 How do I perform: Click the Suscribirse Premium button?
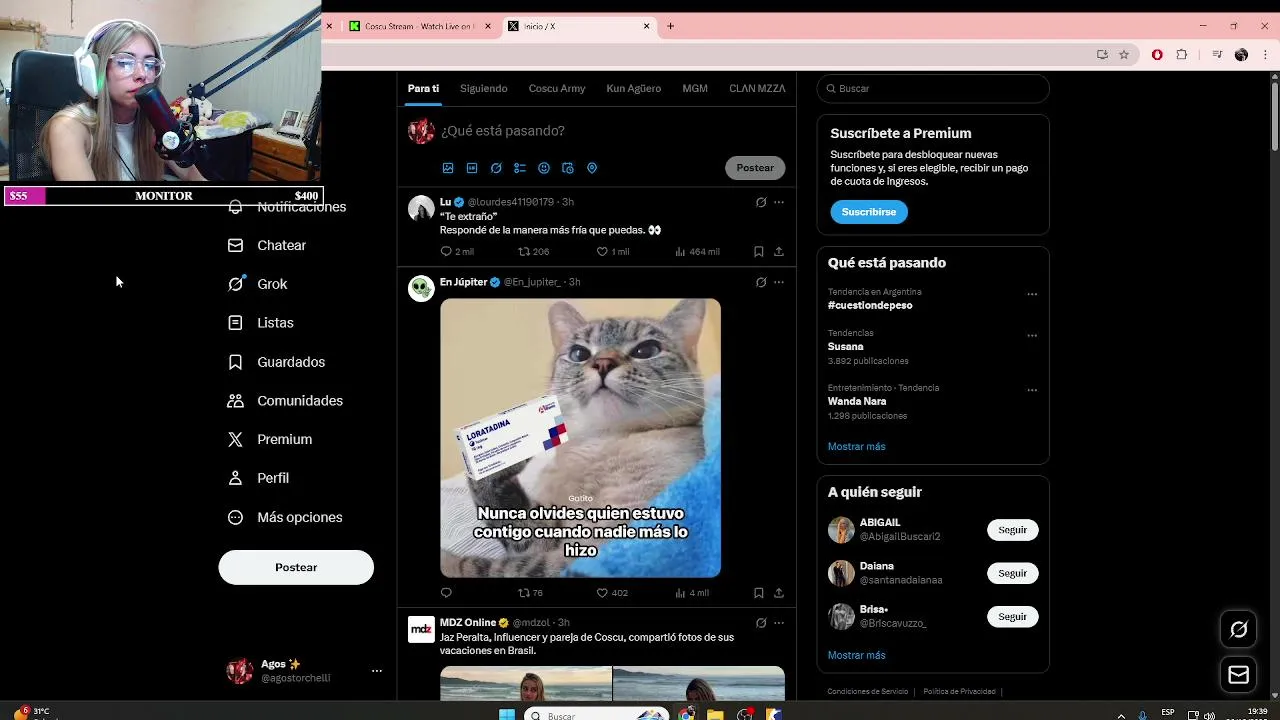869,212
